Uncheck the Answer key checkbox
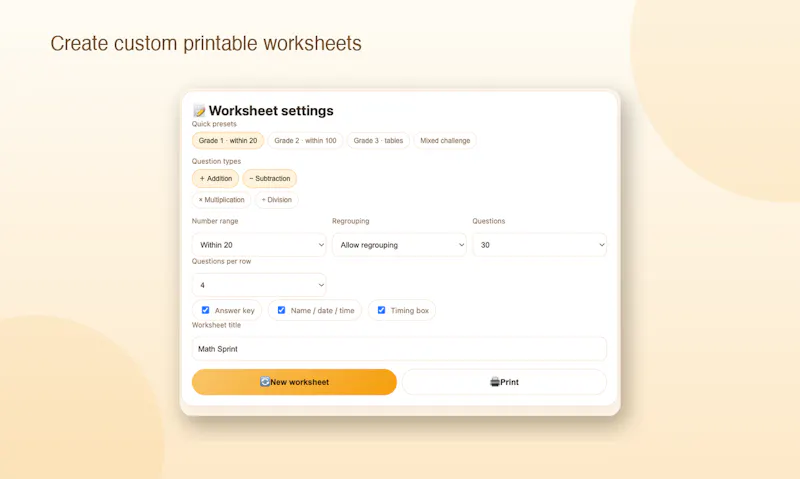The image size is (800, 479). [205, 310]
